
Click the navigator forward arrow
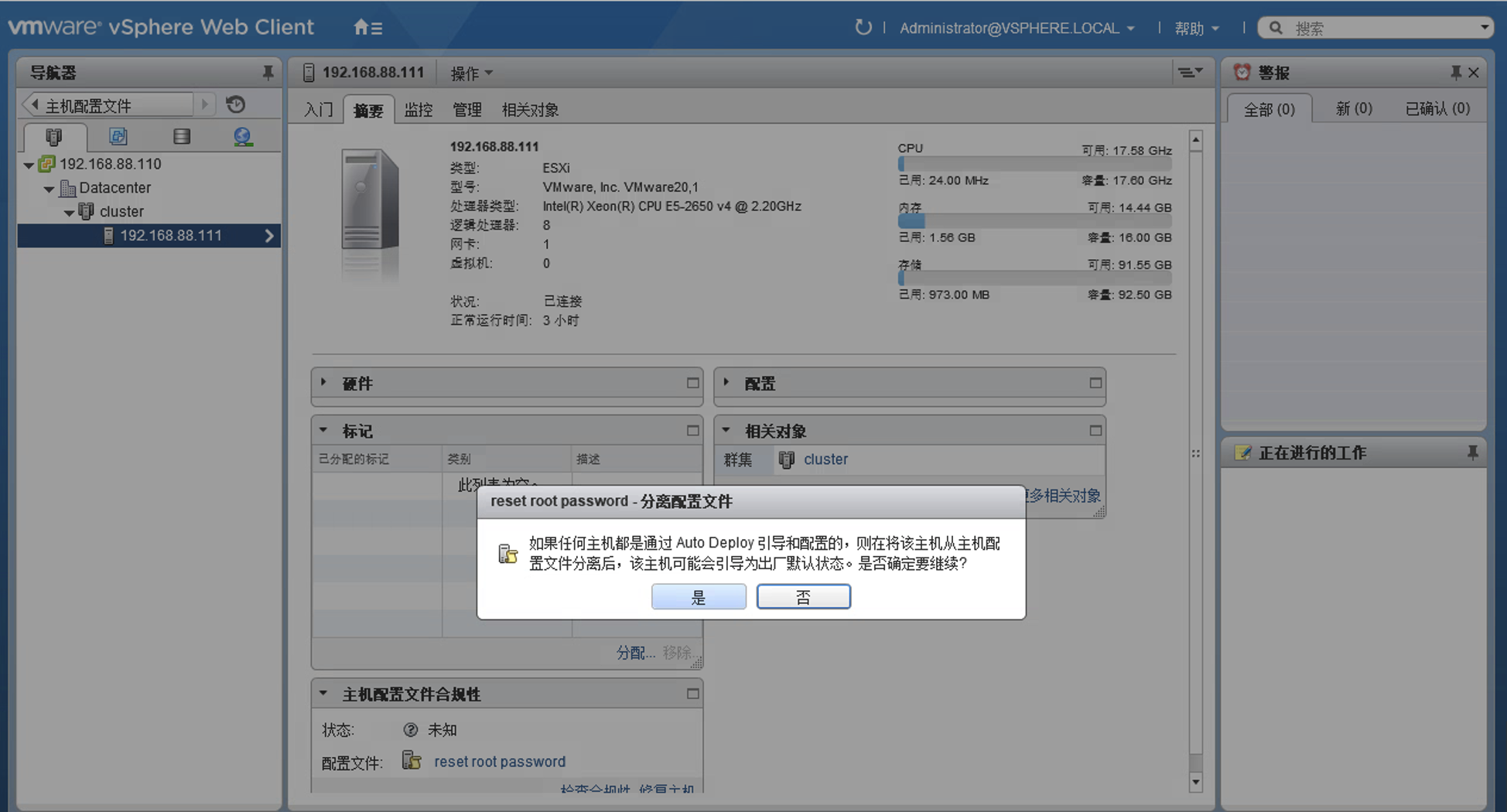[205, 104]
